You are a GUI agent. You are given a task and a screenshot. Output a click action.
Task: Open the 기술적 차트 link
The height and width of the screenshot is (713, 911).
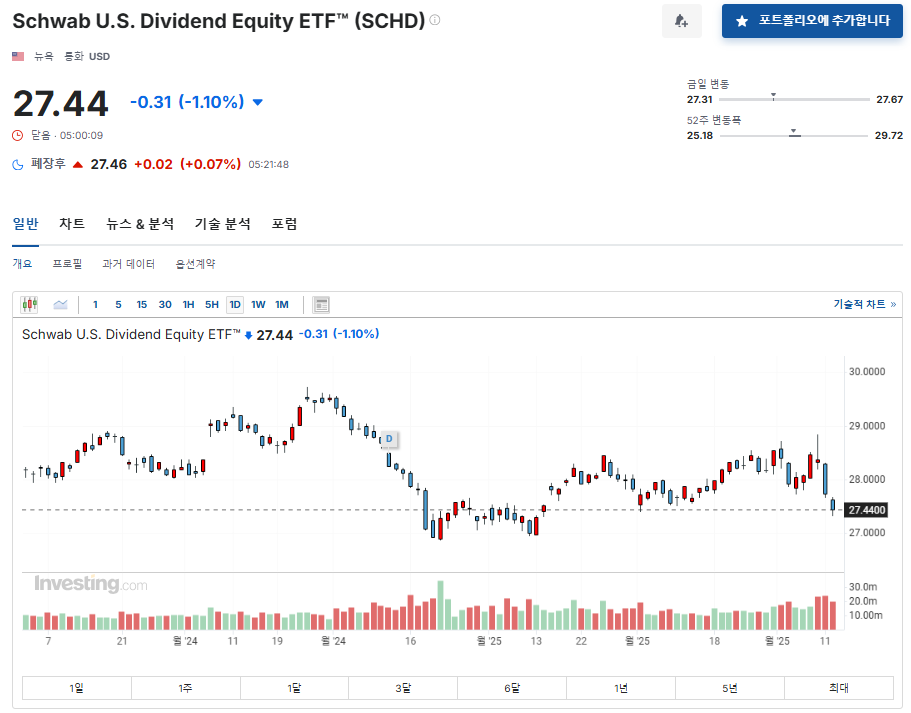pos(865,304)
